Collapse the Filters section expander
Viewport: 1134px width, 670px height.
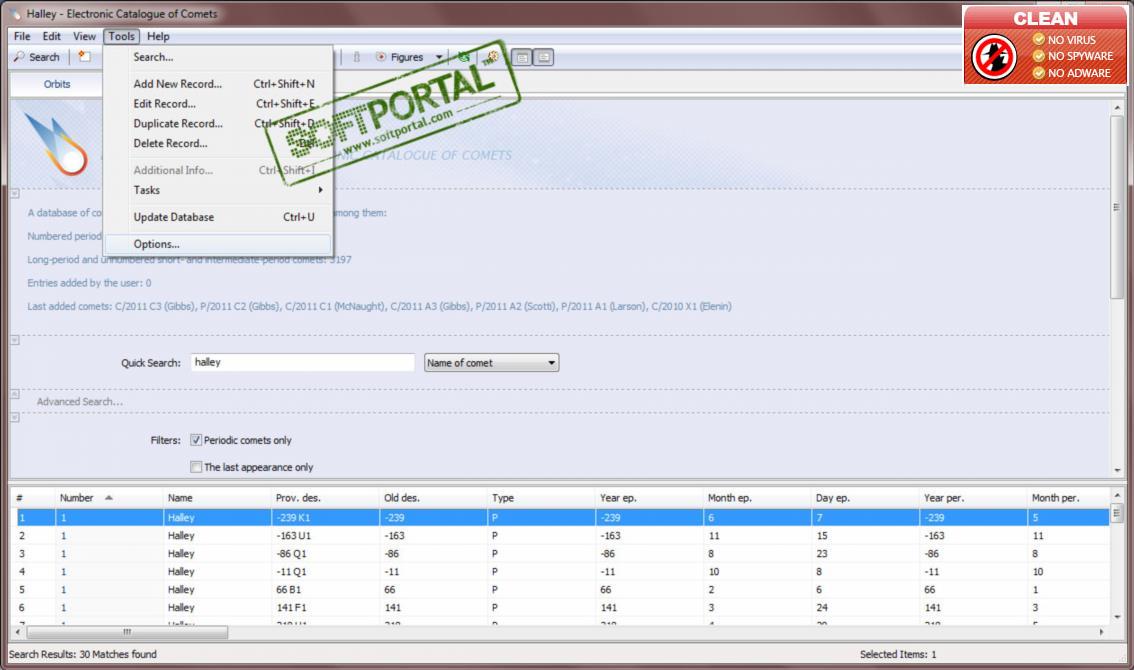[14, 417]
